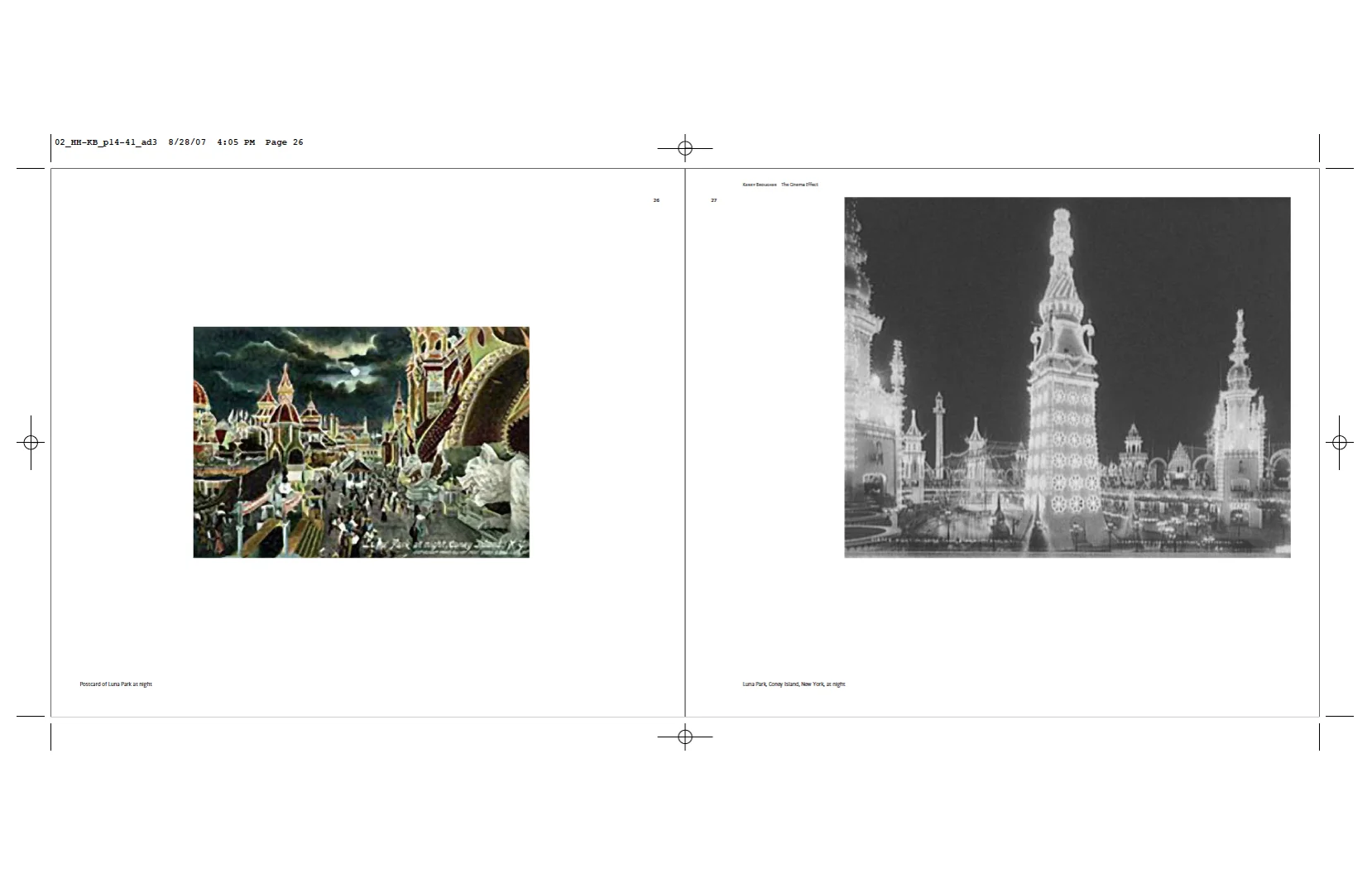Click the time "4:05 PM" in the slug line
Viewport: 1372px width, 888px height.
point(236,142)
